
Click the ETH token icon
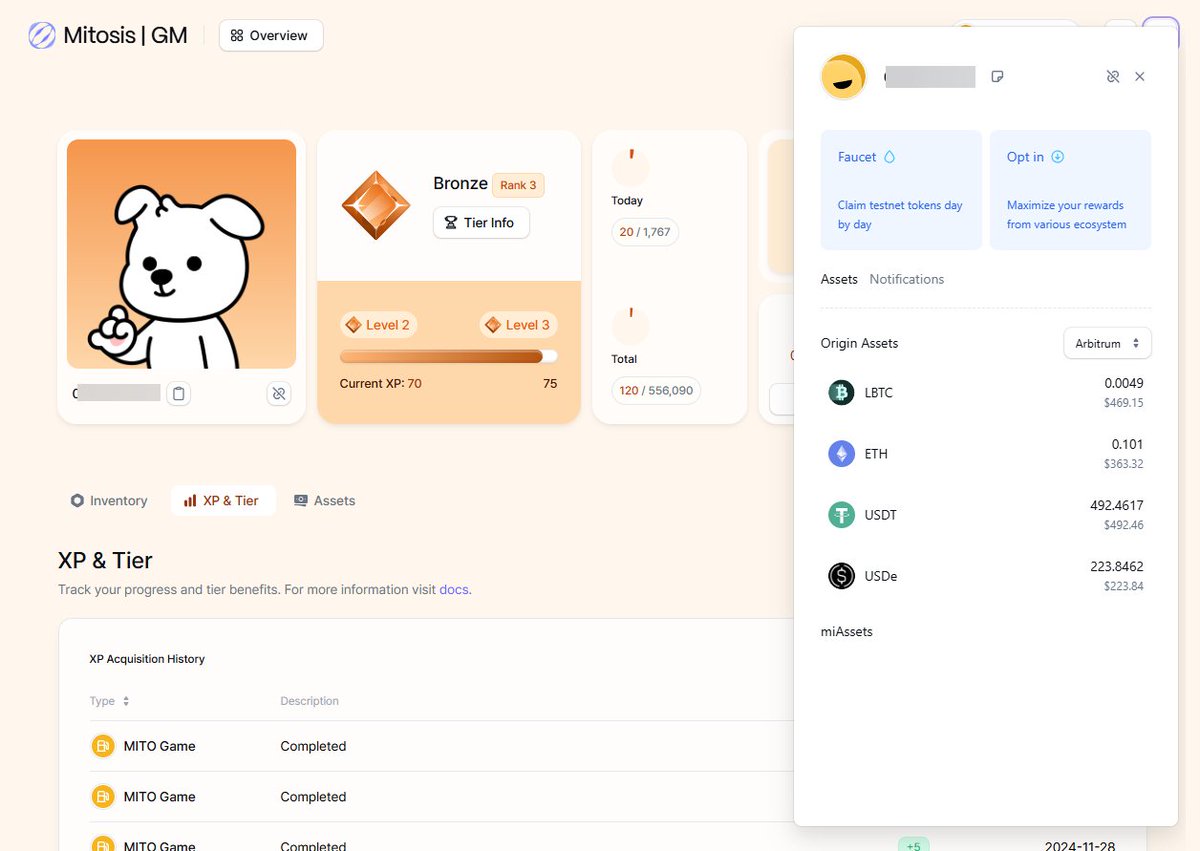(842, 454)
